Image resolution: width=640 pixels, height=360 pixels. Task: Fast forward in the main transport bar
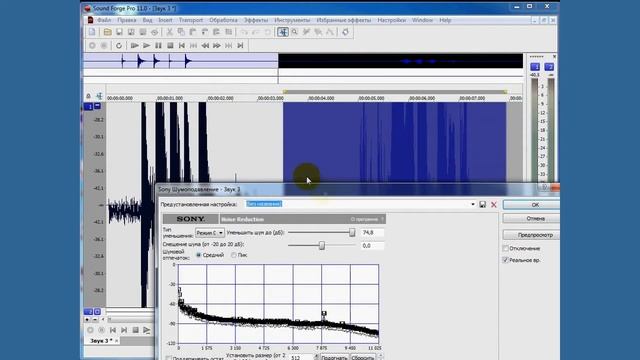coord(217,46)
